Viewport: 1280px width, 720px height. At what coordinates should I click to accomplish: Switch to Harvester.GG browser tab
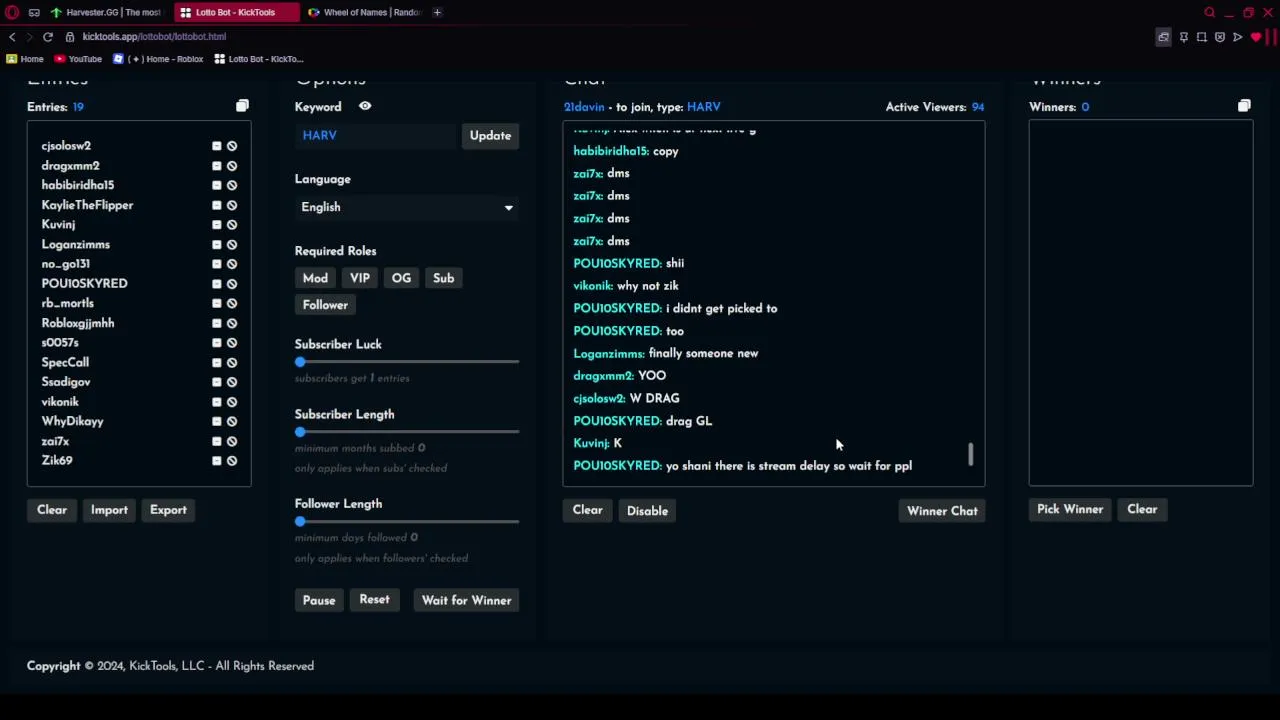(106, 12)
